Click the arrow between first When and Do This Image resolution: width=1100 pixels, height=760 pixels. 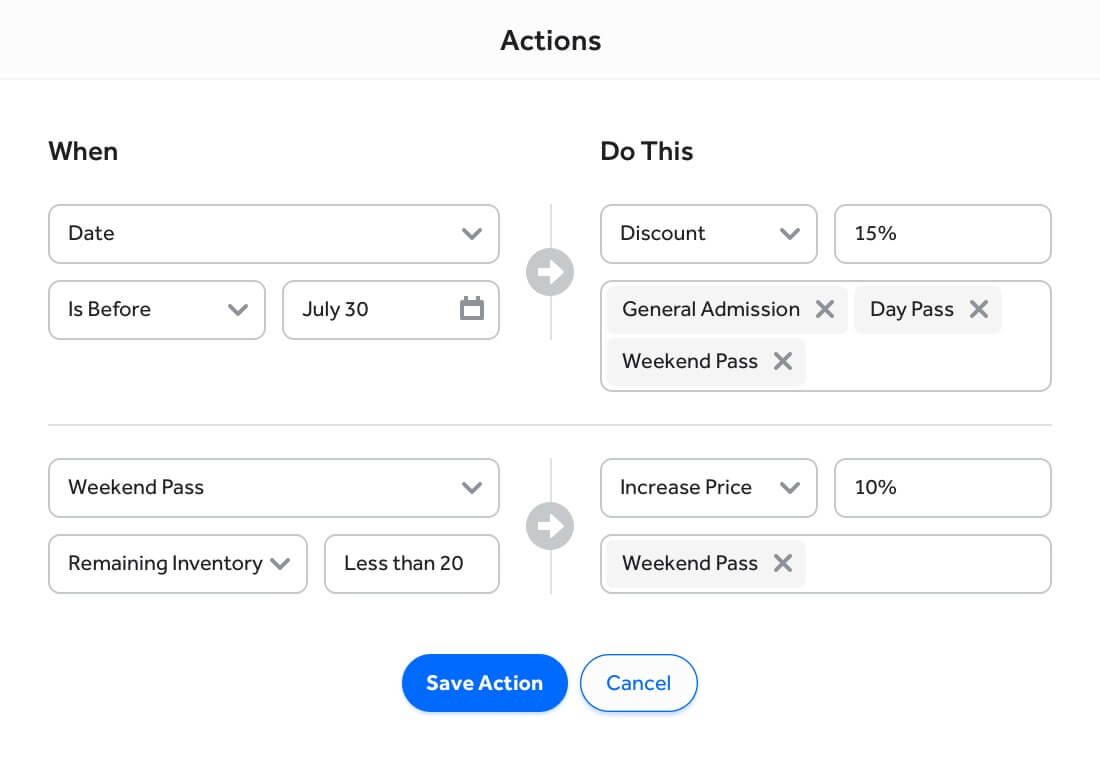[550, 271]
